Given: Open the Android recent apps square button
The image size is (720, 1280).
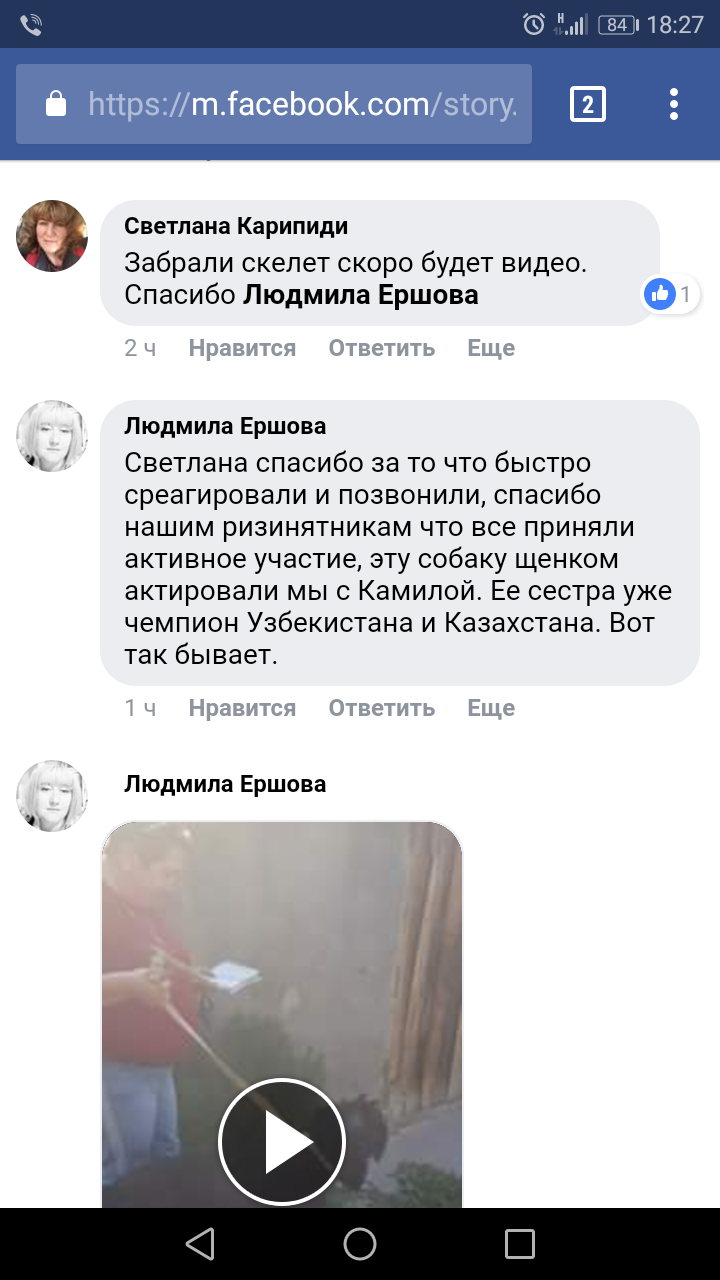Looking at the screenshot, I should (520, 1244).
